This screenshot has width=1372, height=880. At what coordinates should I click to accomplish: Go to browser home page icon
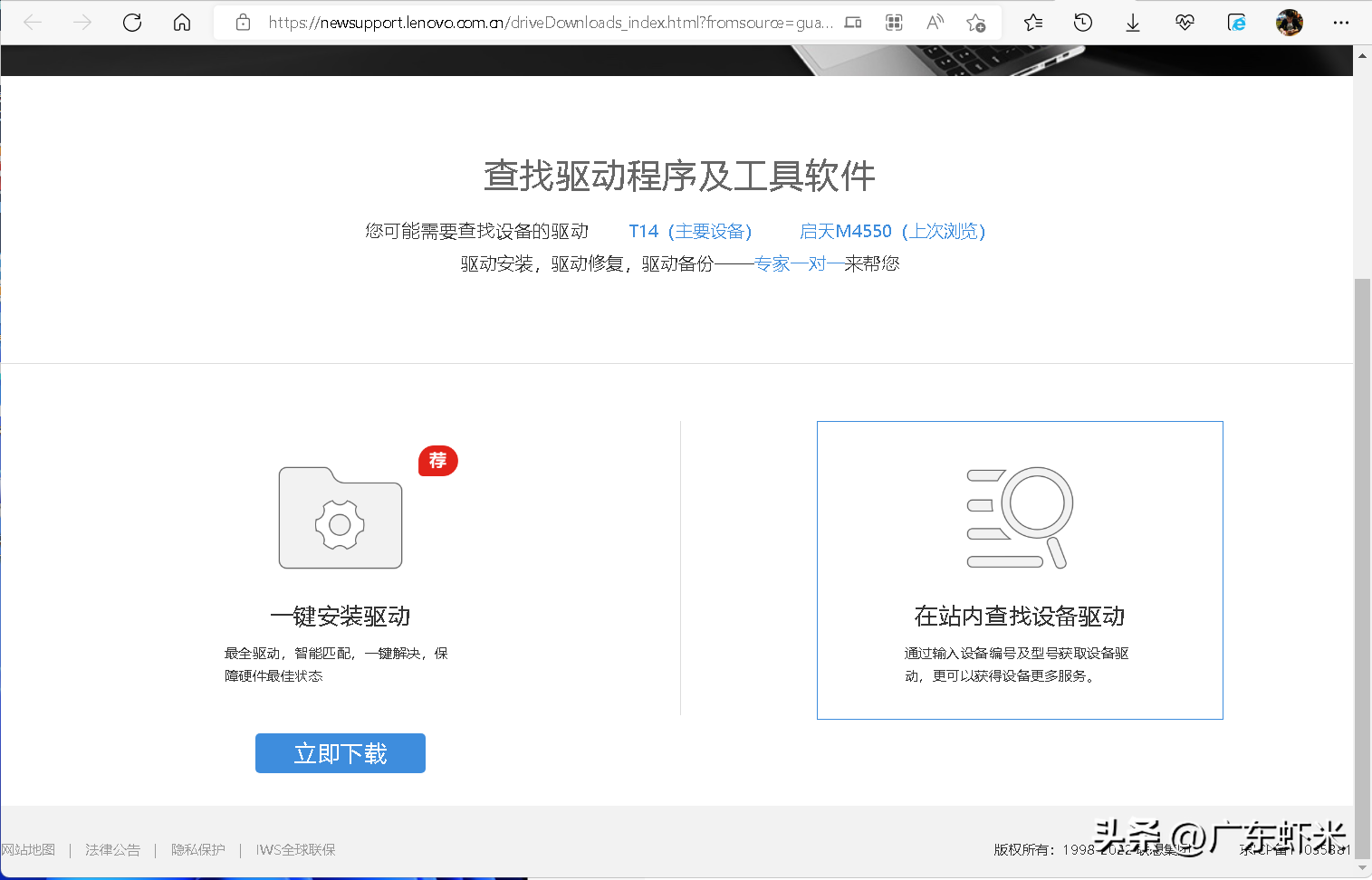[x=182, y=23]
